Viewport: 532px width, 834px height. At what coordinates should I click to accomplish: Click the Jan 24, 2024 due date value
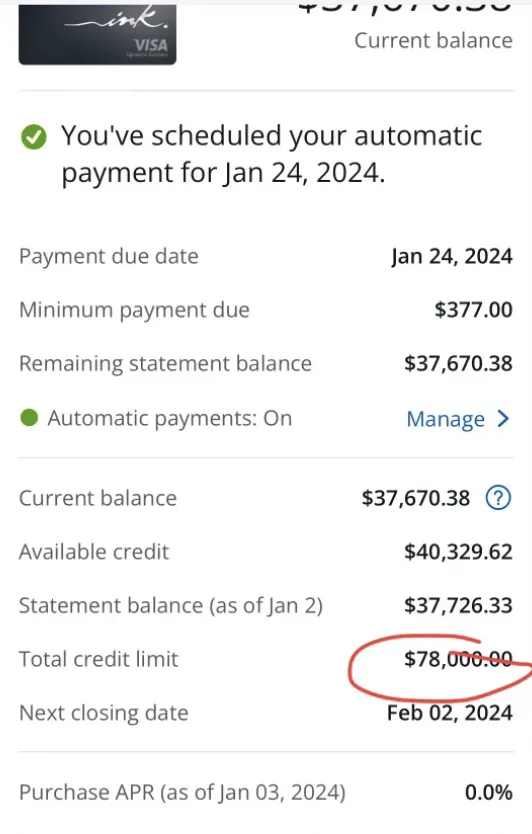coord(452,256)
